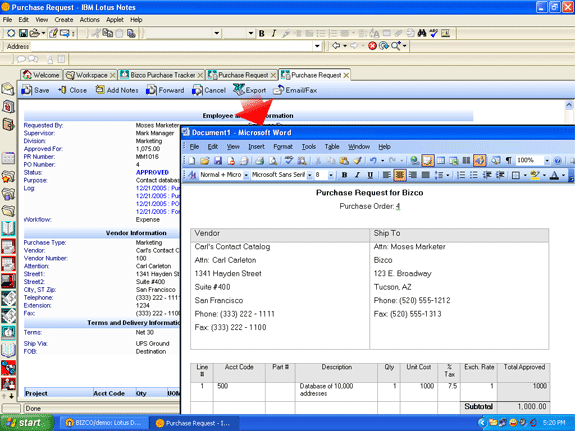The image size is (575, 431).
Task: Click the red Stop icon in Notes navigation bar
Action: (x=373, y=46)
